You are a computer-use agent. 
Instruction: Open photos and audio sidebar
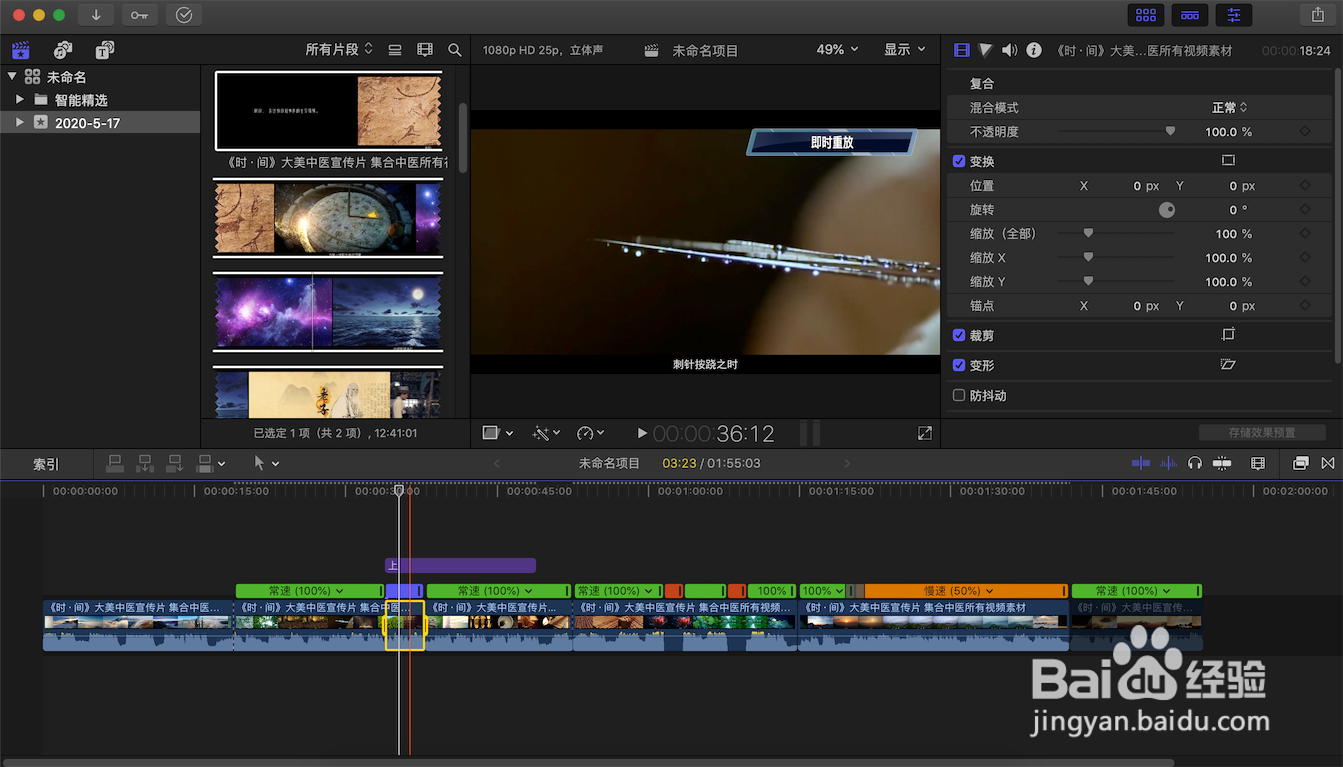[63, 49]
